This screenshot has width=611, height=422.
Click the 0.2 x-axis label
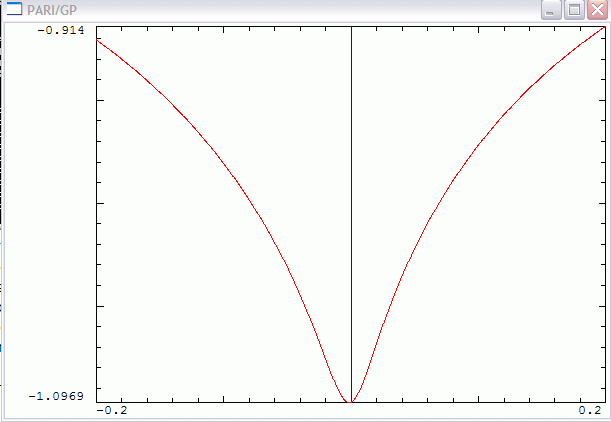590,410
